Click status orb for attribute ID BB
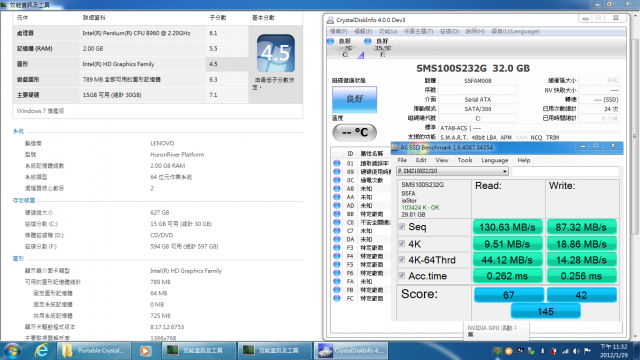Image resolution: width=640 pixels, height=360 pixels. pyautogui.click(x=337, y=214)
